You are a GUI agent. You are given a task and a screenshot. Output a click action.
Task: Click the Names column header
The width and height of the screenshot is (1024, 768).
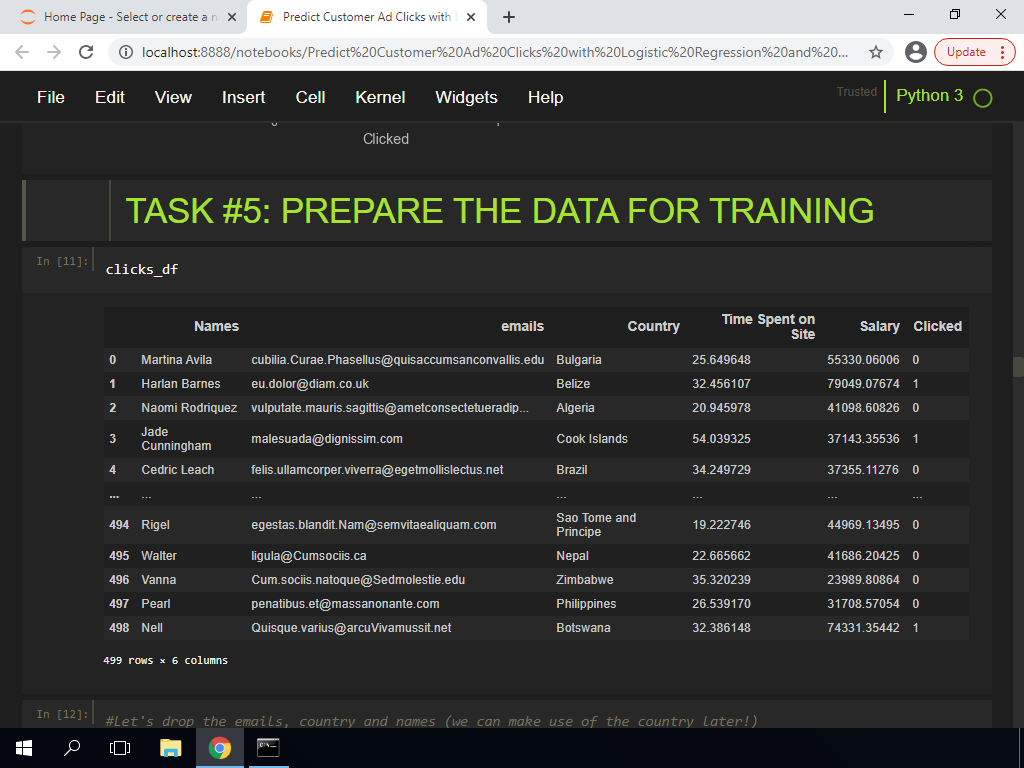point(216,327)
